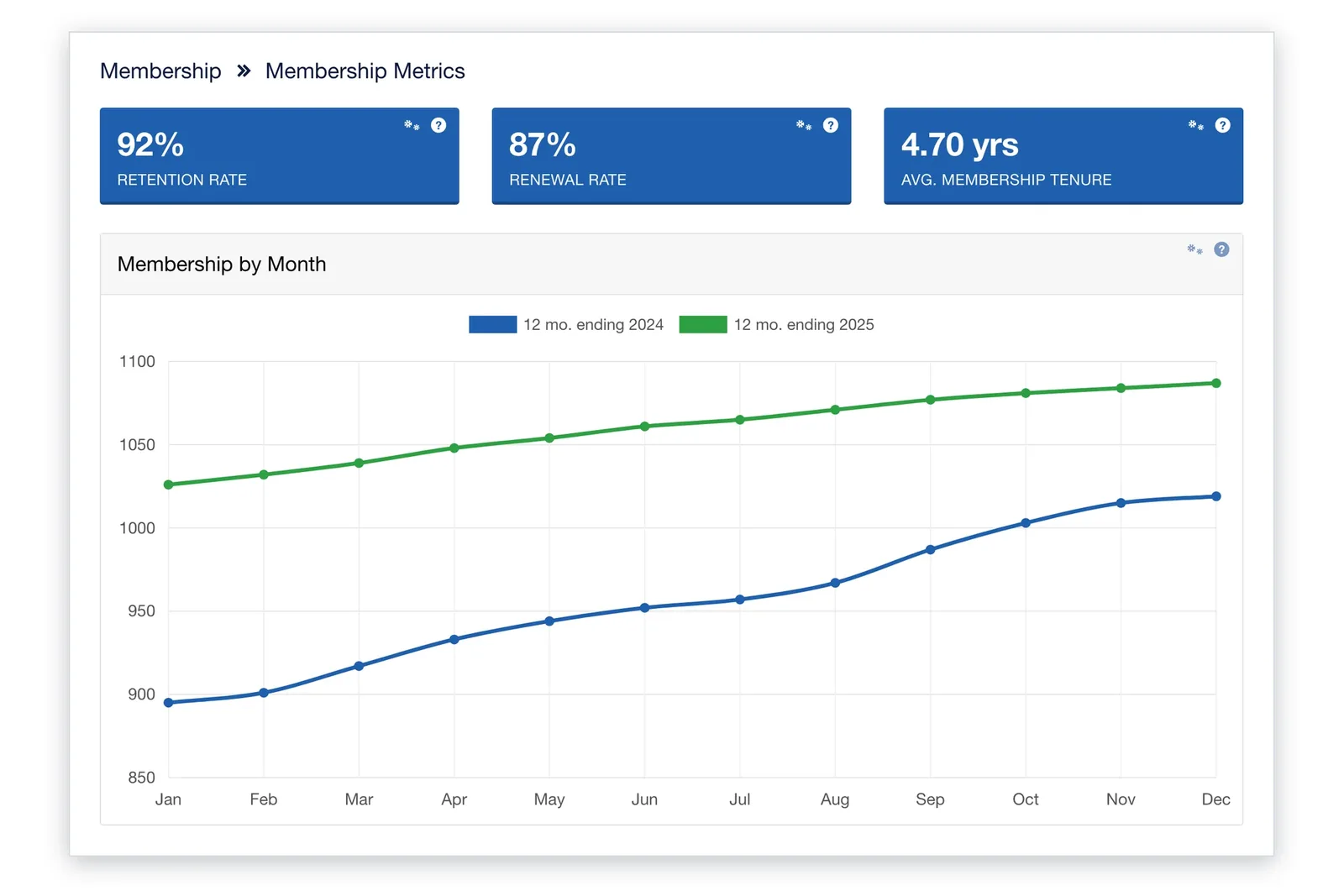Viewport: 1344px width, 896px height.
Task: Click the 4.70 yrs tenure value
Action: tap(959, 144)
